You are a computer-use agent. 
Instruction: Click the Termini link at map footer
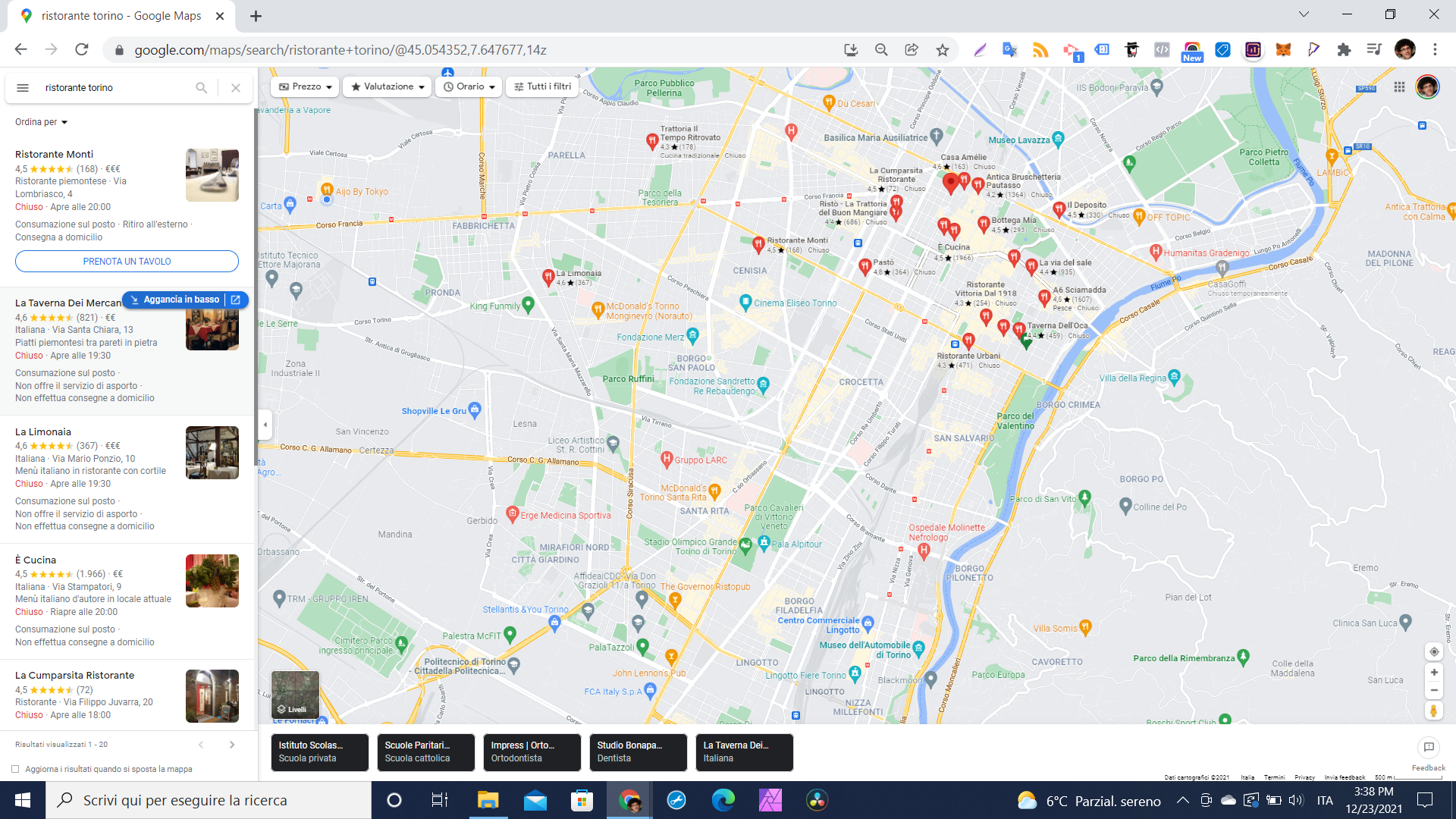1274,777
